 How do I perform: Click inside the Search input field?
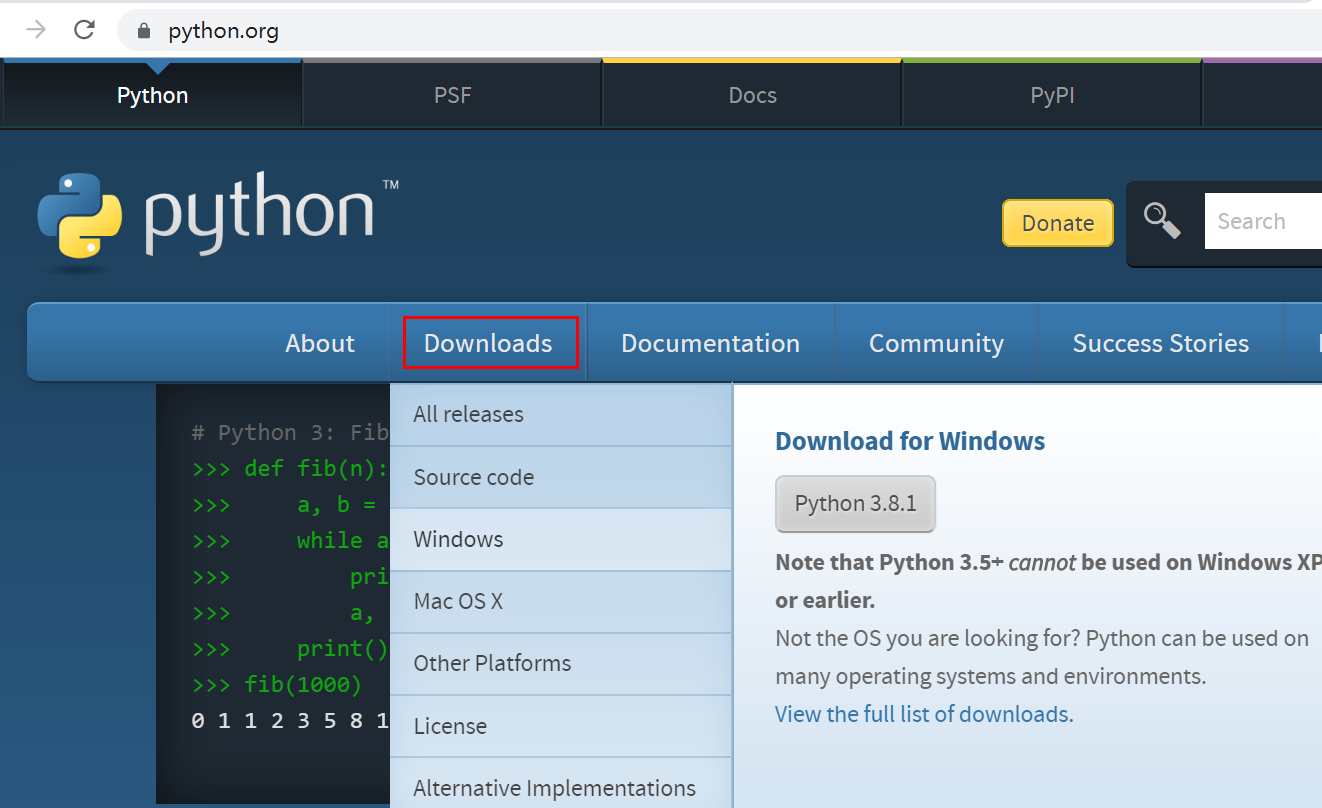tap(1263, 221)
